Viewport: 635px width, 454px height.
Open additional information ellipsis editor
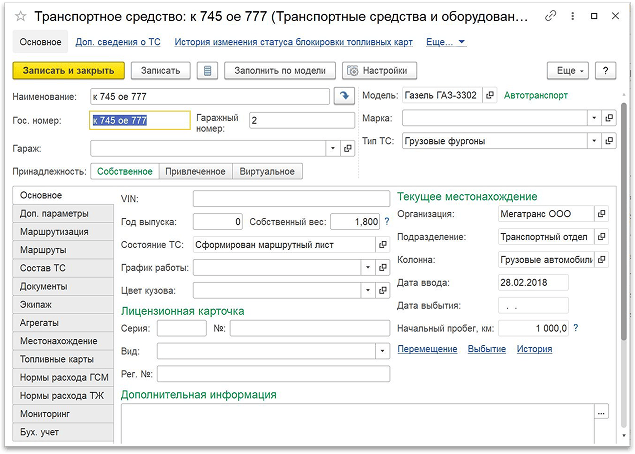(x=601, y=413)
